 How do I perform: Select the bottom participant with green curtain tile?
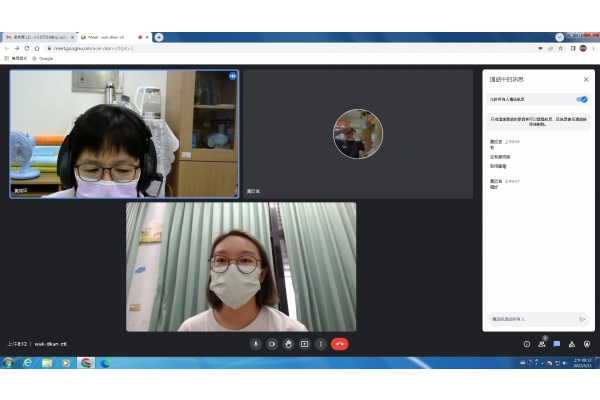click(241, 267)
